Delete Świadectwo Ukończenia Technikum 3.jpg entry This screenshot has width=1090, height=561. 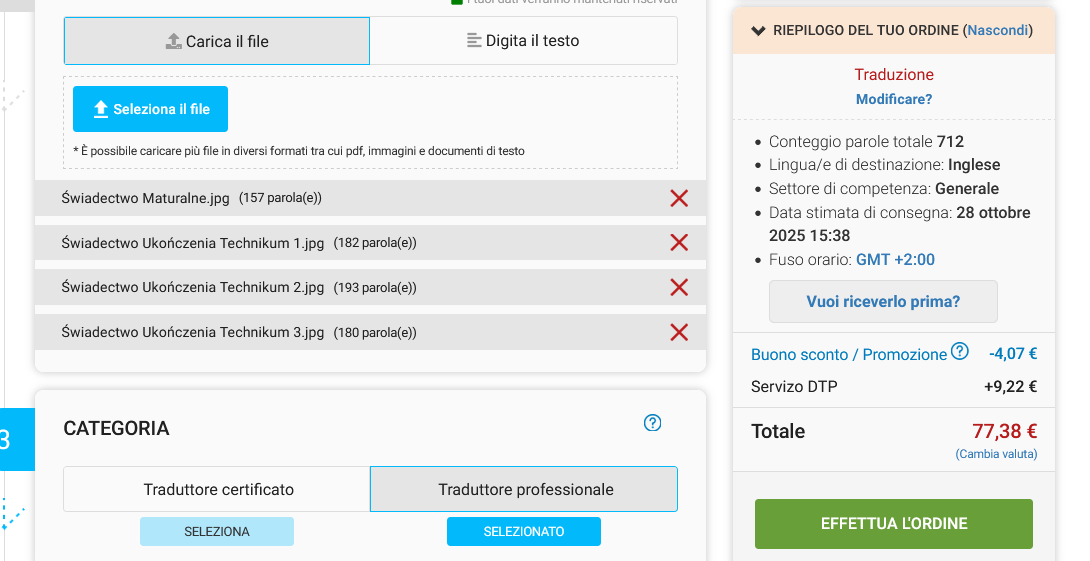tap(679, 332)
